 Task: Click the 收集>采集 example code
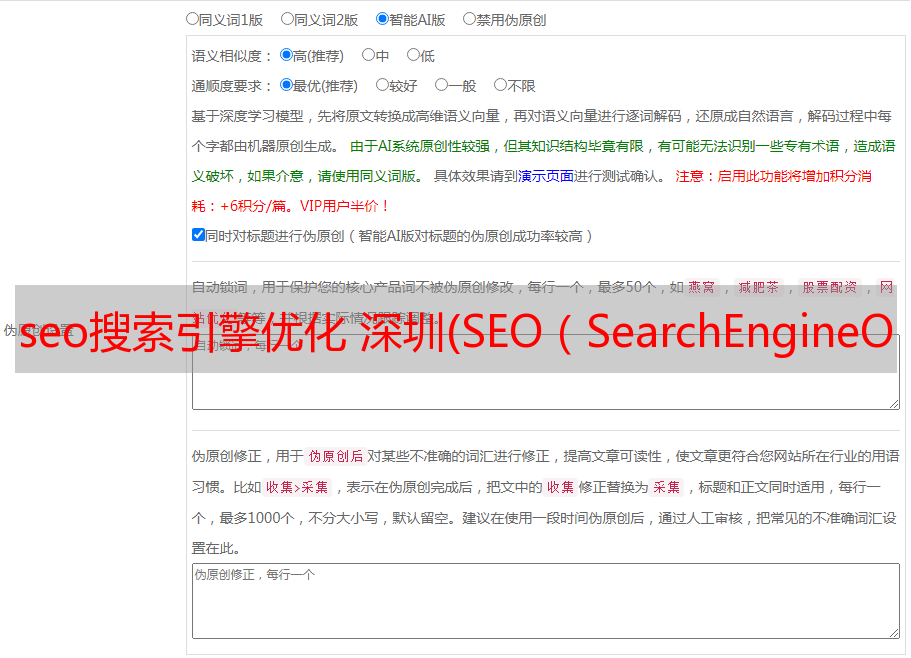297,487
